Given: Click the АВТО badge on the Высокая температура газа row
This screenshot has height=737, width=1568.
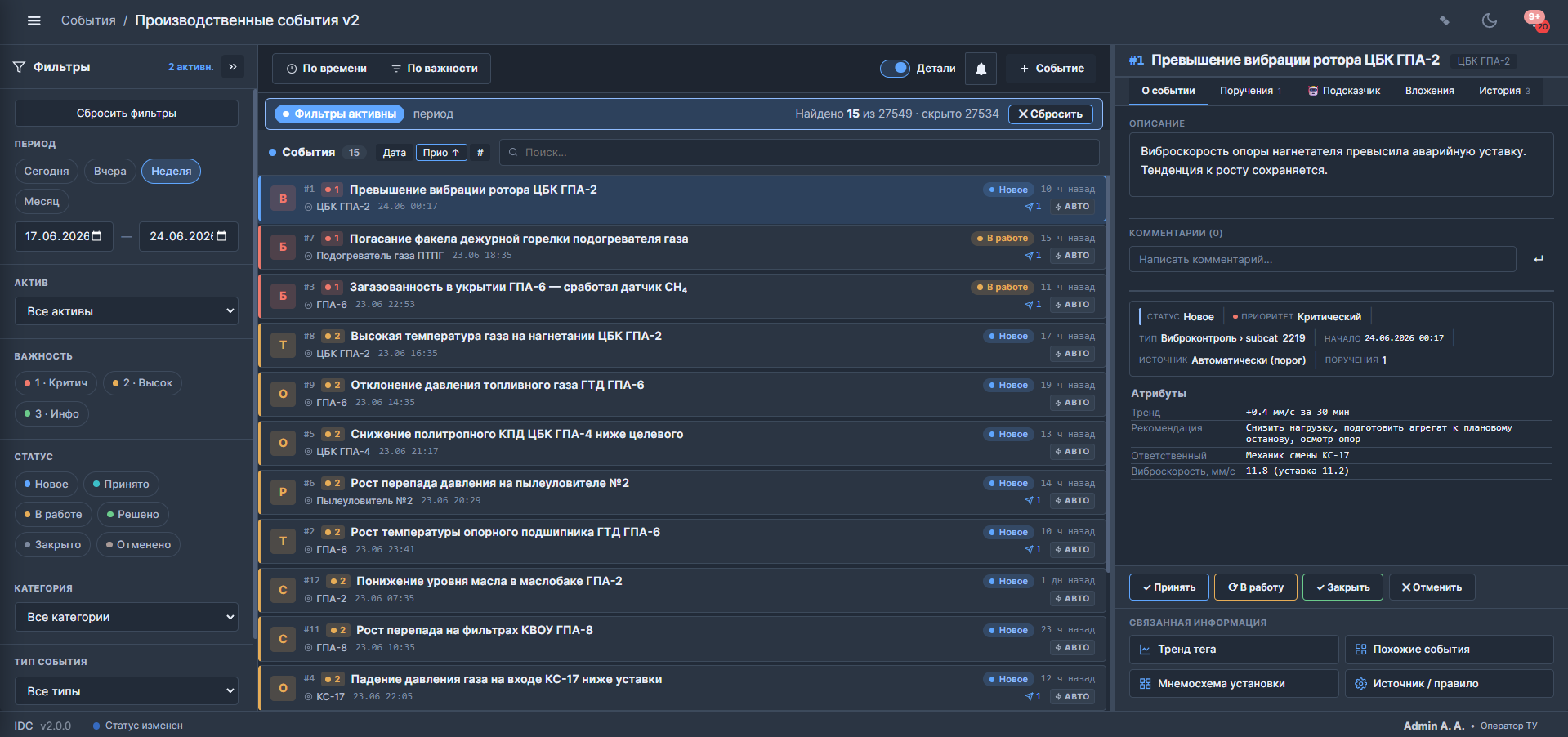Looking at the screenshot, I should 1072,354.
